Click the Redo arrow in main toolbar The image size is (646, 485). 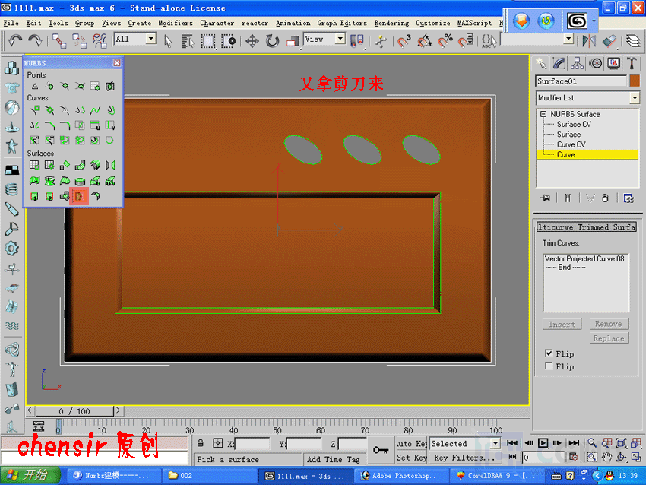(35, 41)
